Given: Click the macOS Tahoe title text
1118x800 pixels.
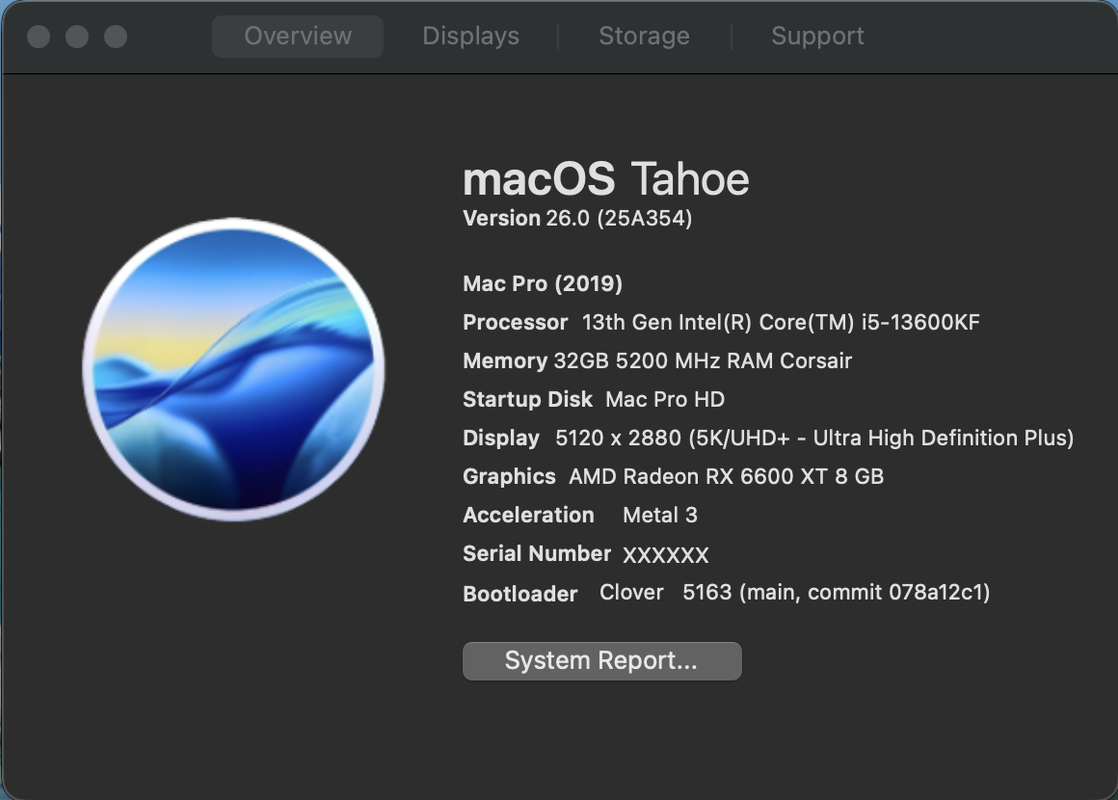Looking at the screenshot, I should (x=606, y=178).
